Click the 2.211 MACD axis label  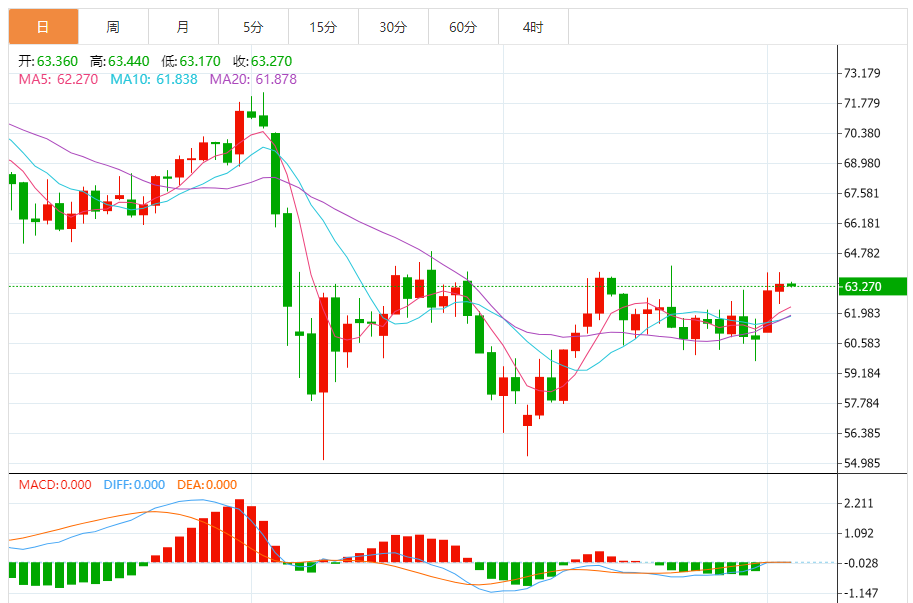click(859, 503)
